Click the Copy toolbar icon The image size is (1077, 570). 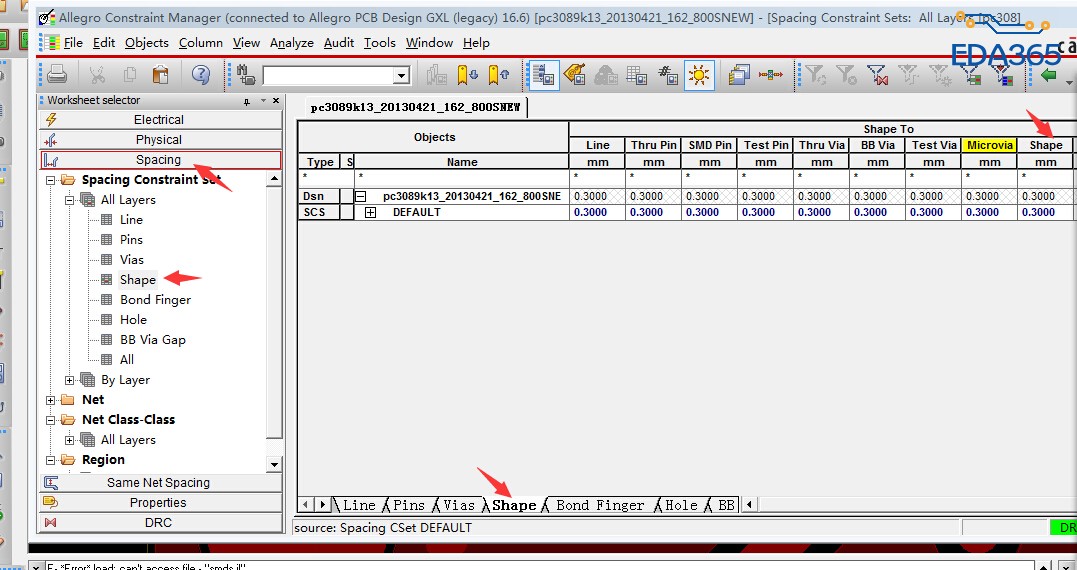tap(130, 74)
